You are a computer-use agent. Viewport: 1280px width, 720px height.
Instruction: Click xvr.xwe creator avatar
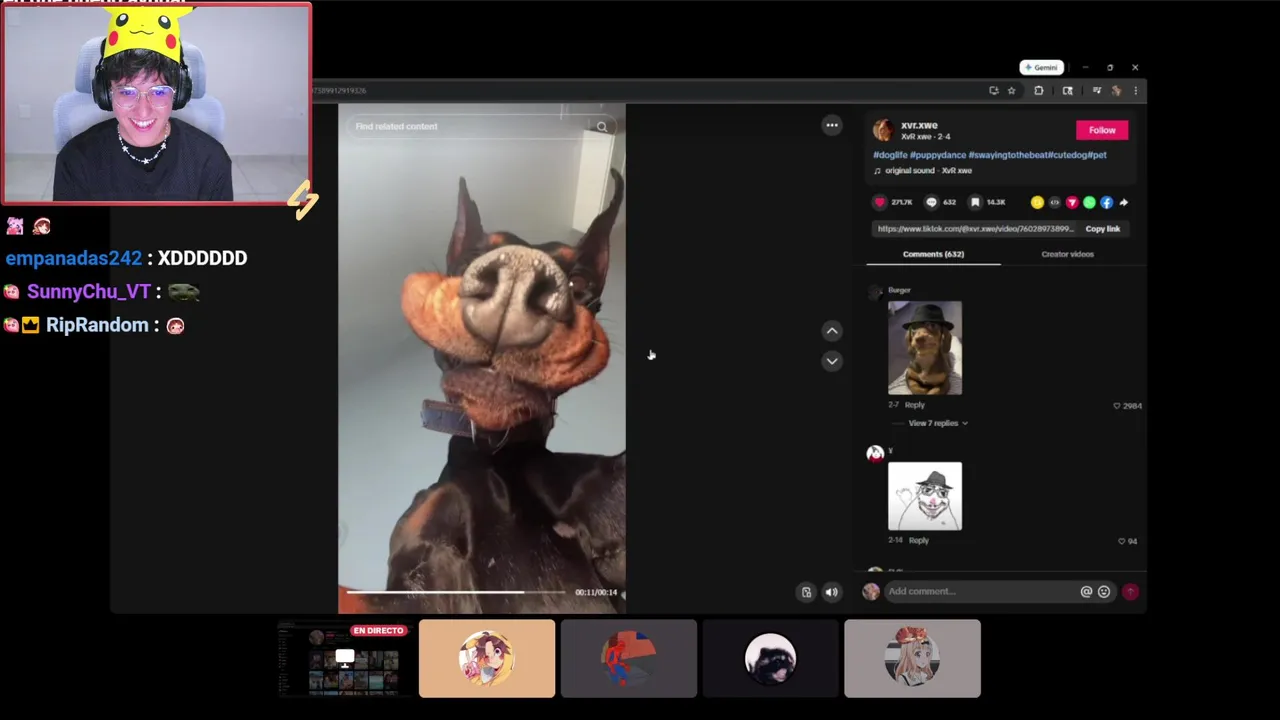point(883,130)
